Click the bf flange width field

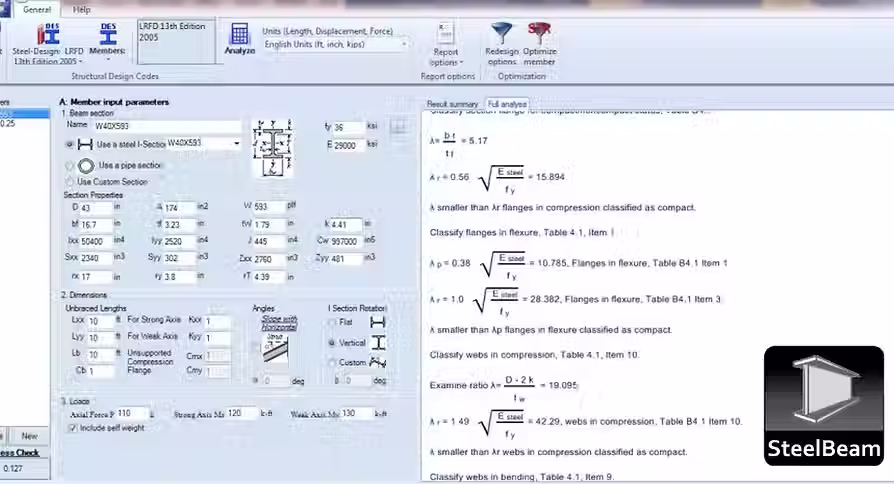[96, 225]
